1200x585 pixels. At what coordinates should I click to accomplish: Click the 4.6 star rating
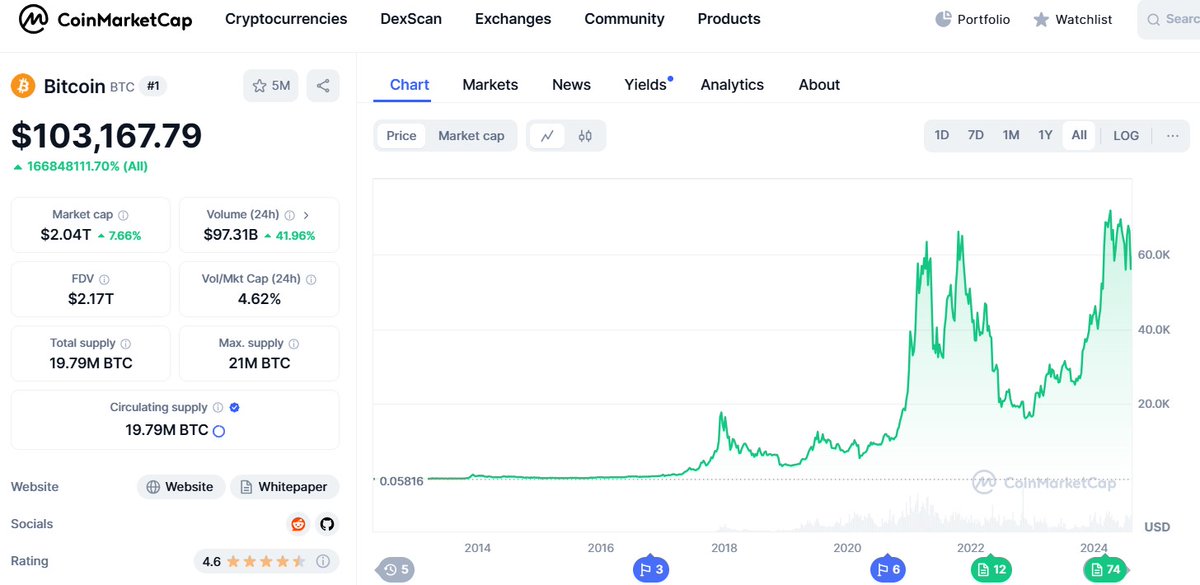266,562
